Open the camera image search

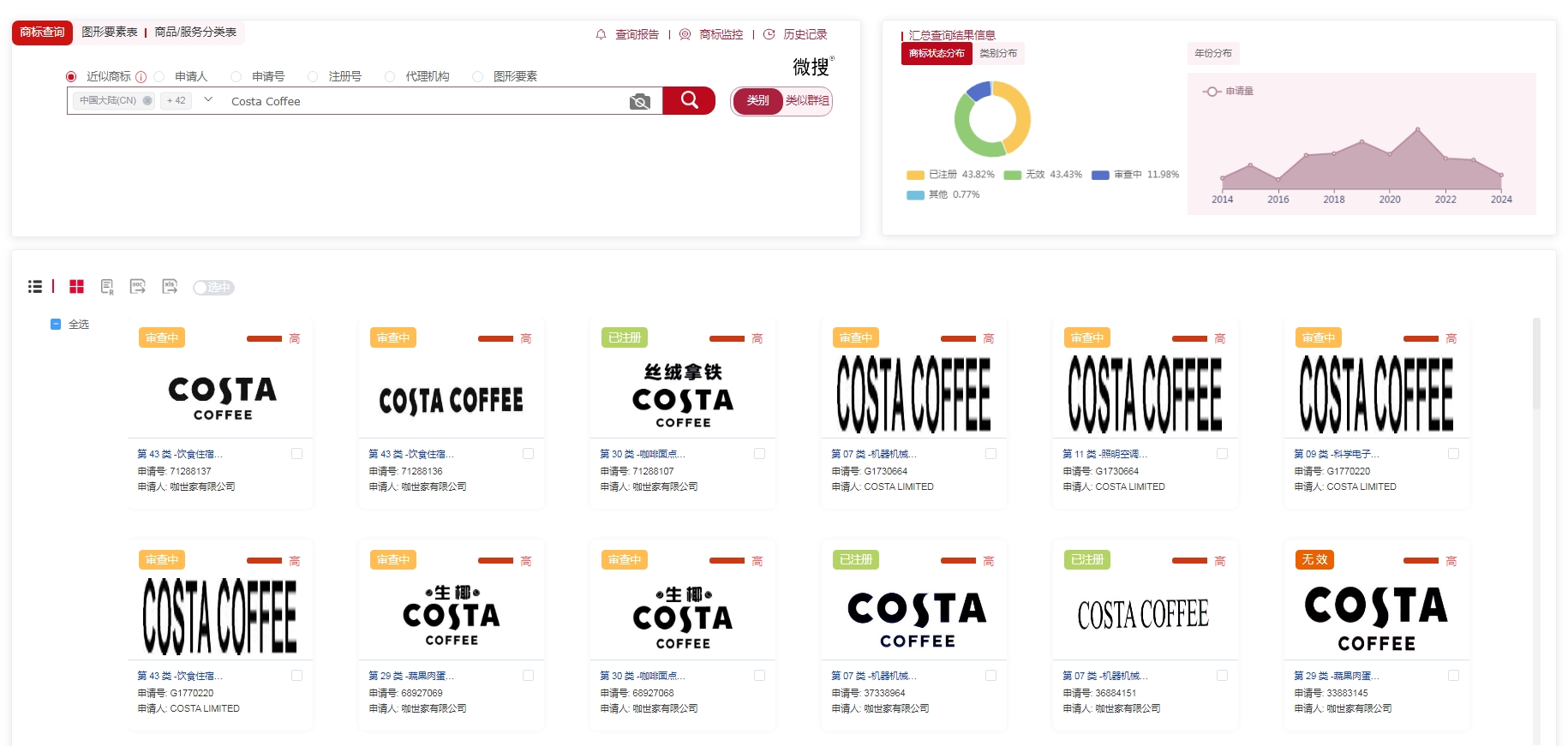click(640, 102)
